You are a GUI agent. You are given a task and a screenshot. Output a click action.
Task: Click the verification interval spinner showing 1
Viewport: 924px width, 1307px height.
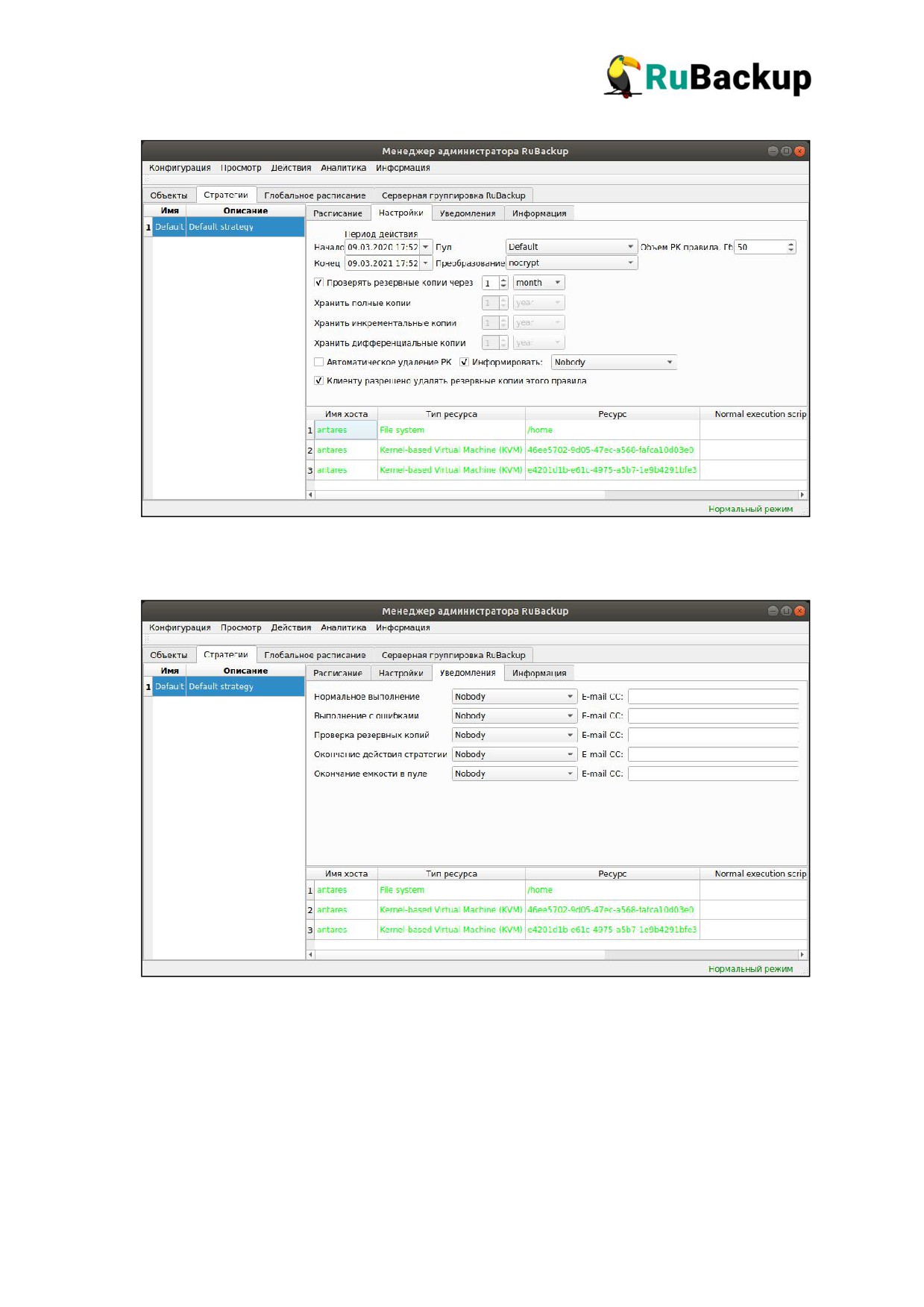click(x=494, y=283)
